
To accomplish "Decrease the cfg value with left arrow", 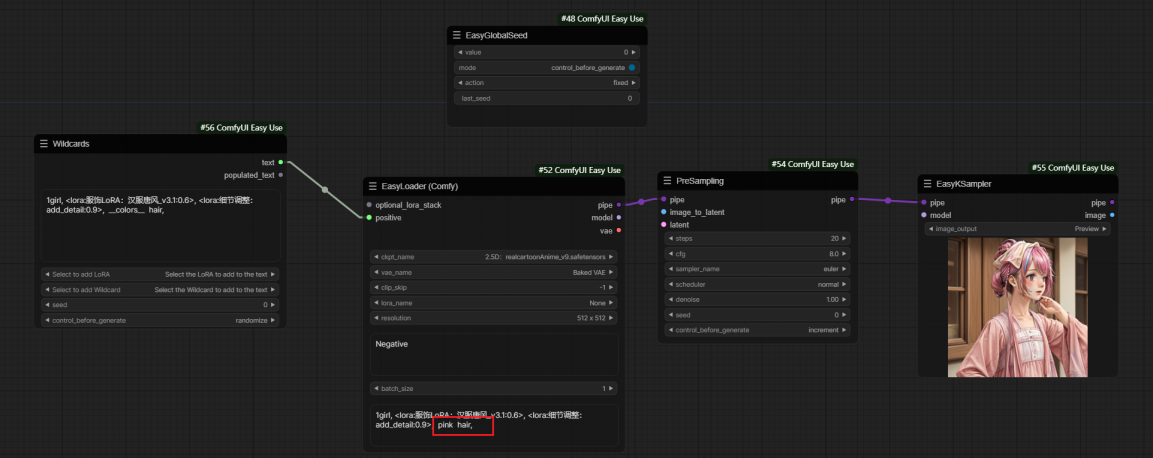I will click(x=669, y=254).
